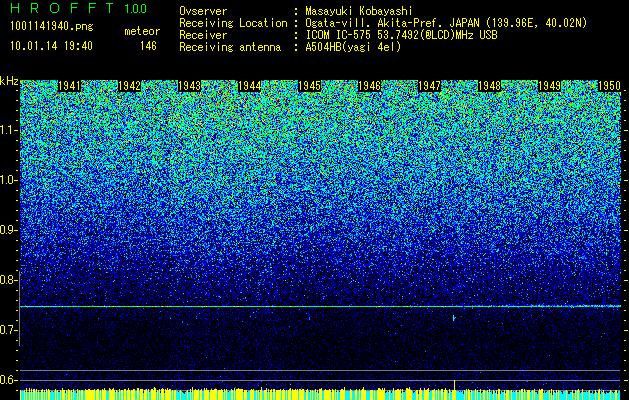Click the 1.1 kHz axis label
This screenshot has width=629, height=400.
click(8, 130)
